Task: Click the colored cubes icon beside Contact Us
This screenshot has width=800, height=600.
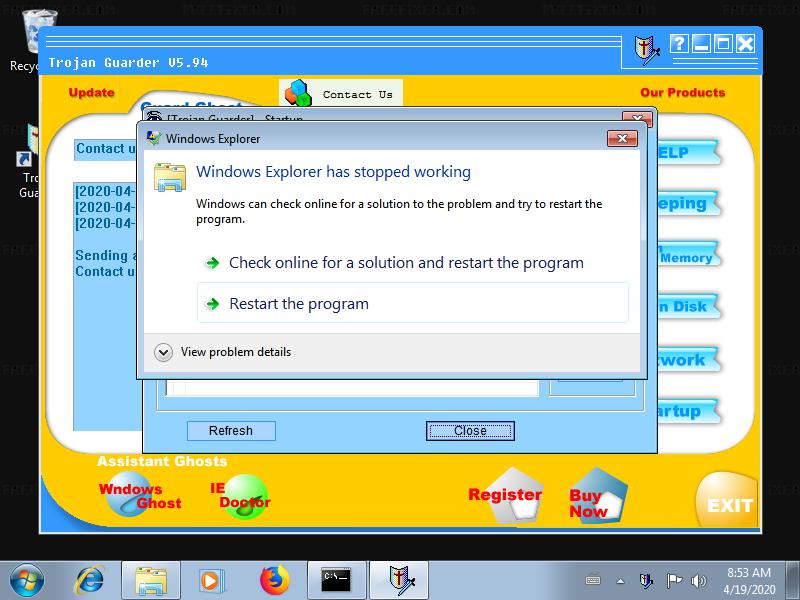Action: click(x=298, y=93)
